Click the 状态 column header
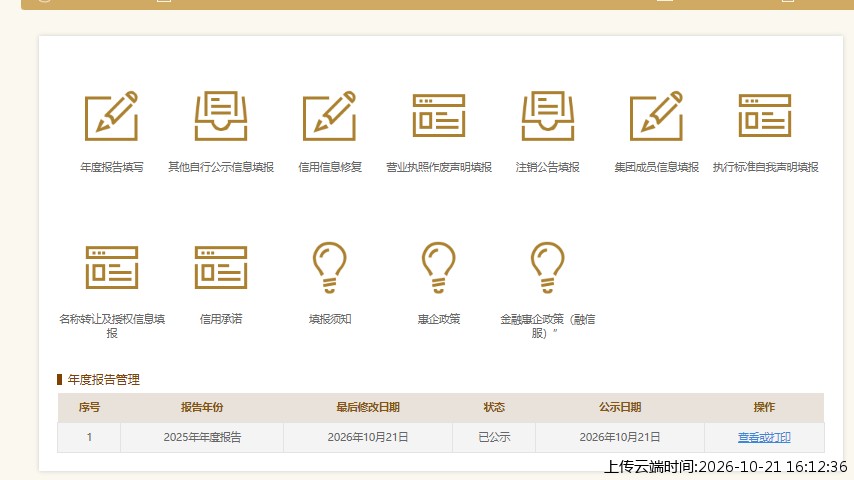The height and width of the screenshot is (480, 854). [x=494, y=407]
